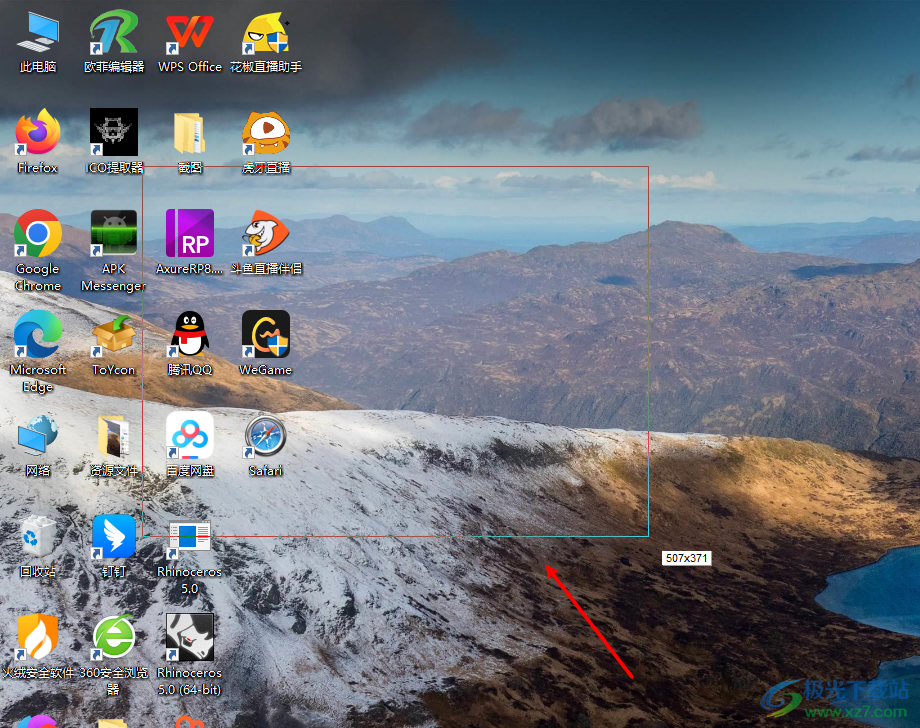Click the 欧菲编辑器 shortcut icon

click(x=114, y=34)
